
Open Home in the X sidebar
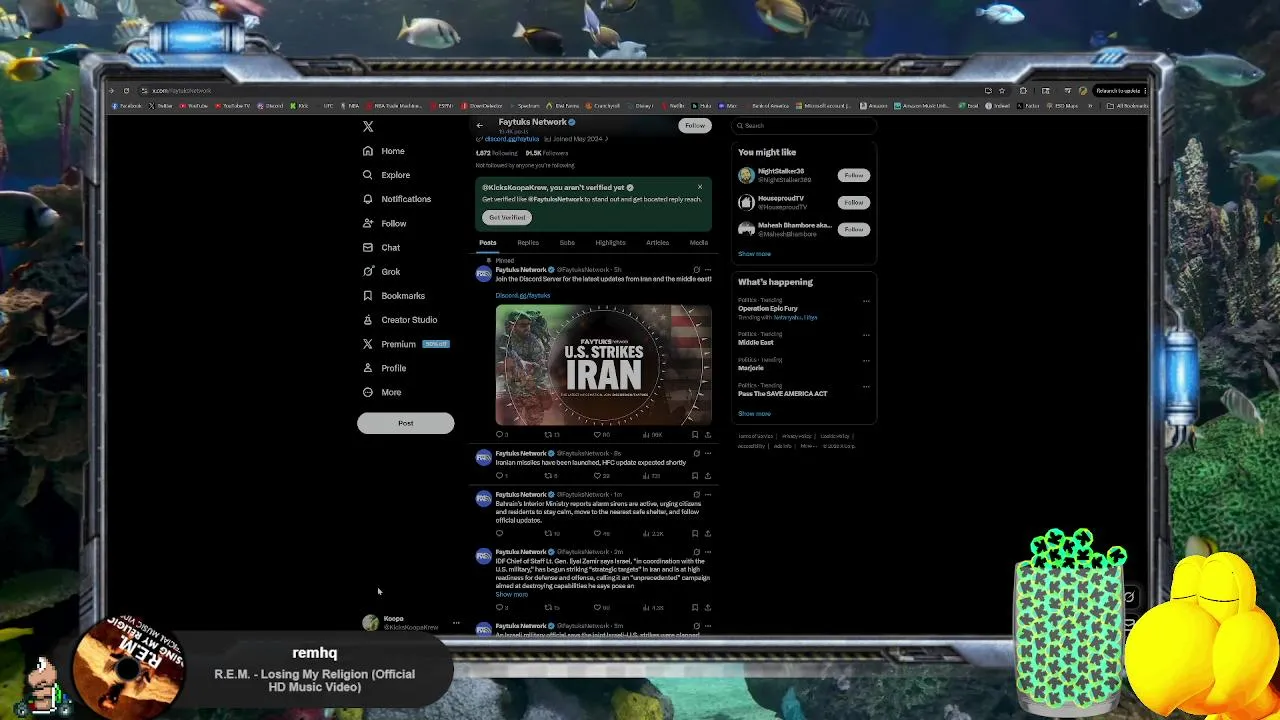pyautogui.click(x=384, y=151)
